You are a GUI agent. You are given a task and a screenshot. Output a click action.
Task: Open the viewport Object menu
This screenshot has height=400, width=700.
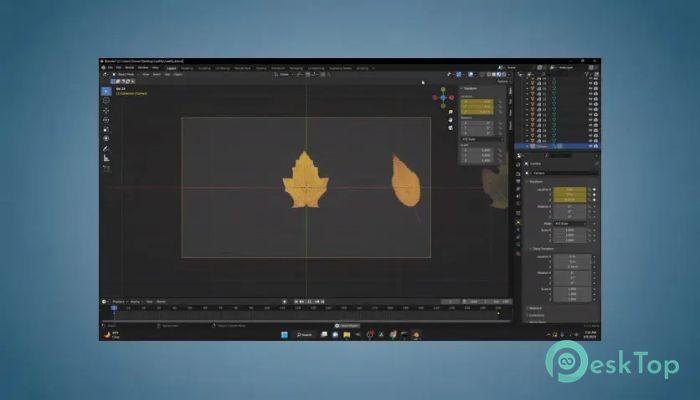[178, 75]
